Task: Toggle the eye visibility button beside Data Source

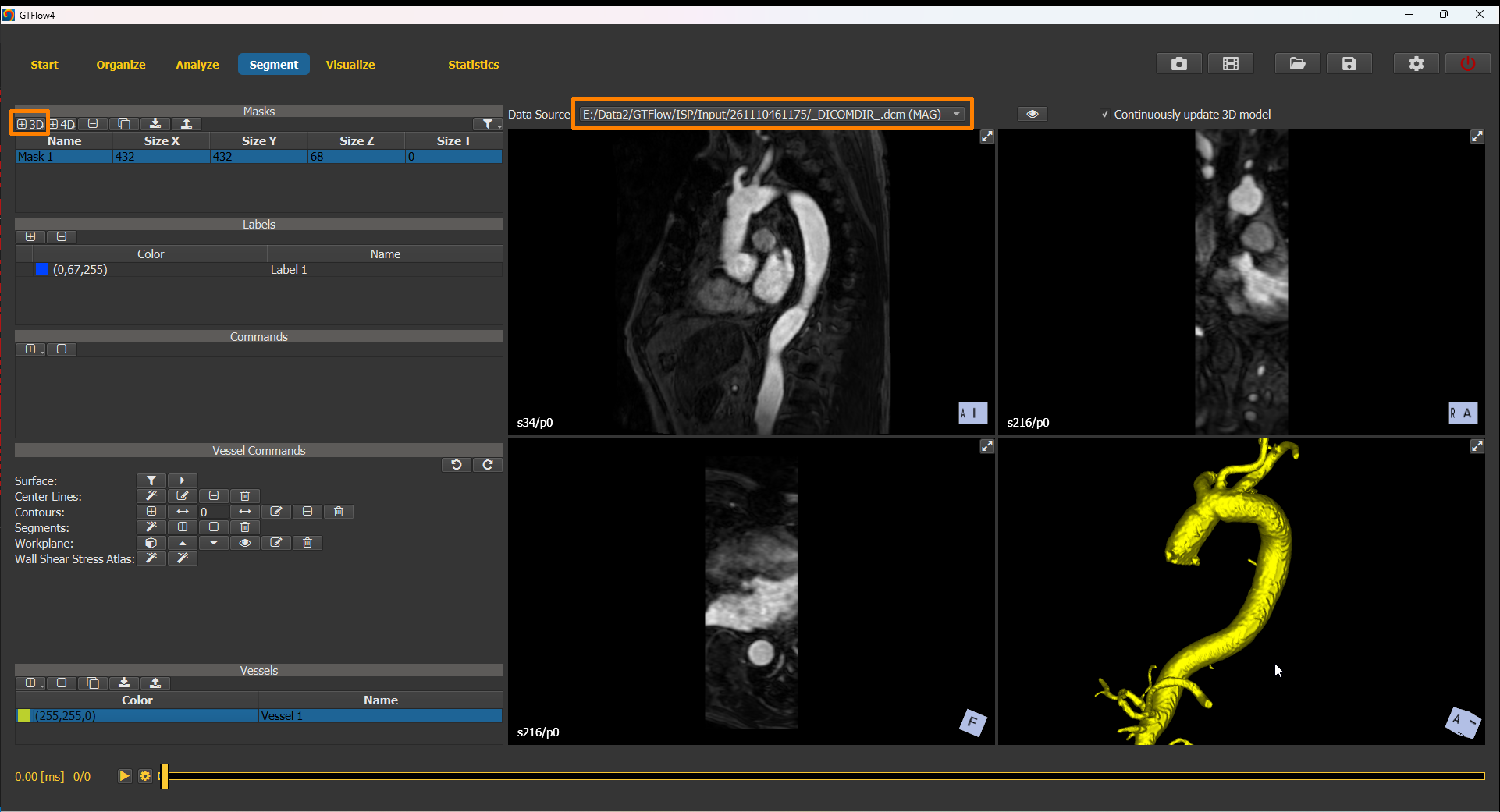Action: coord(1033,114)
